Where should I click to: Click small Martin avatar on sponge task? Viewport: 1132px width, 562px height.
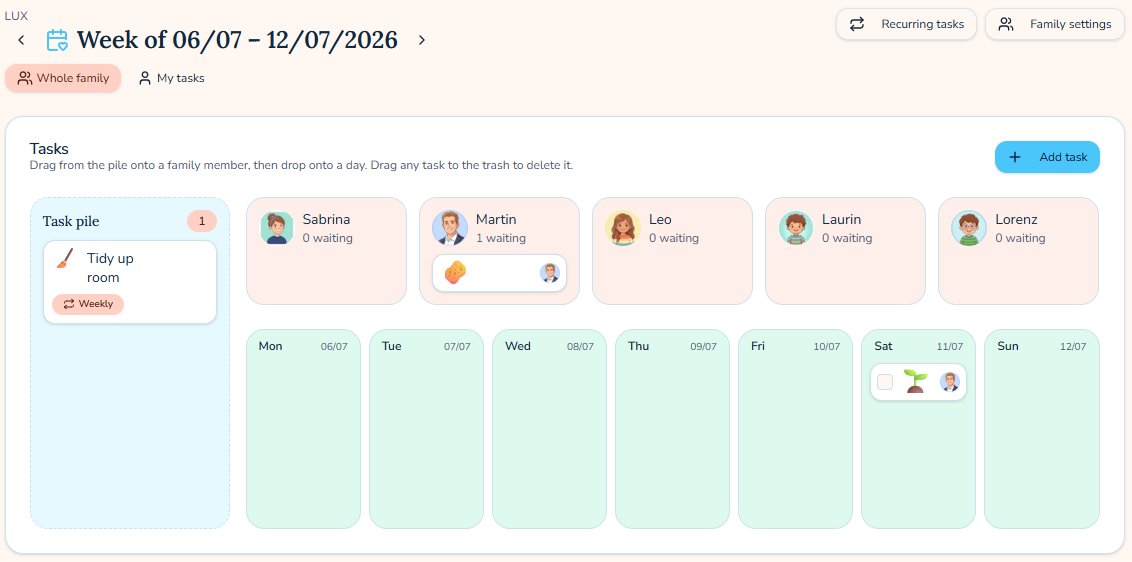point(550,273)
